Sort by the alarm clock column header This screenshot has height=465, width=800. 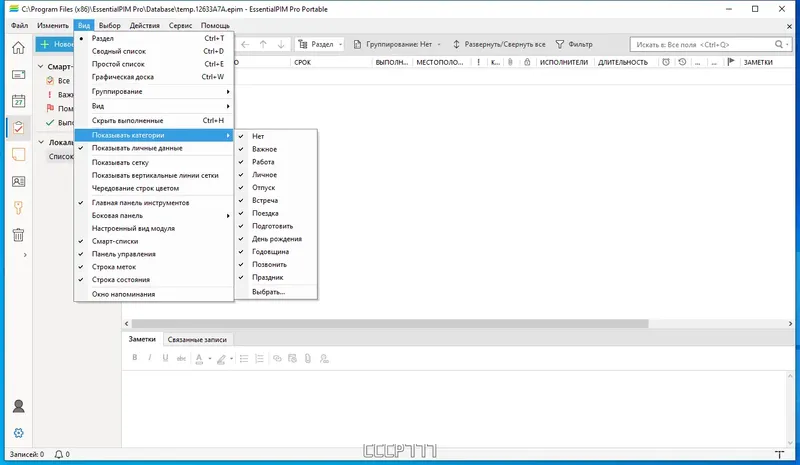(666, 62)
